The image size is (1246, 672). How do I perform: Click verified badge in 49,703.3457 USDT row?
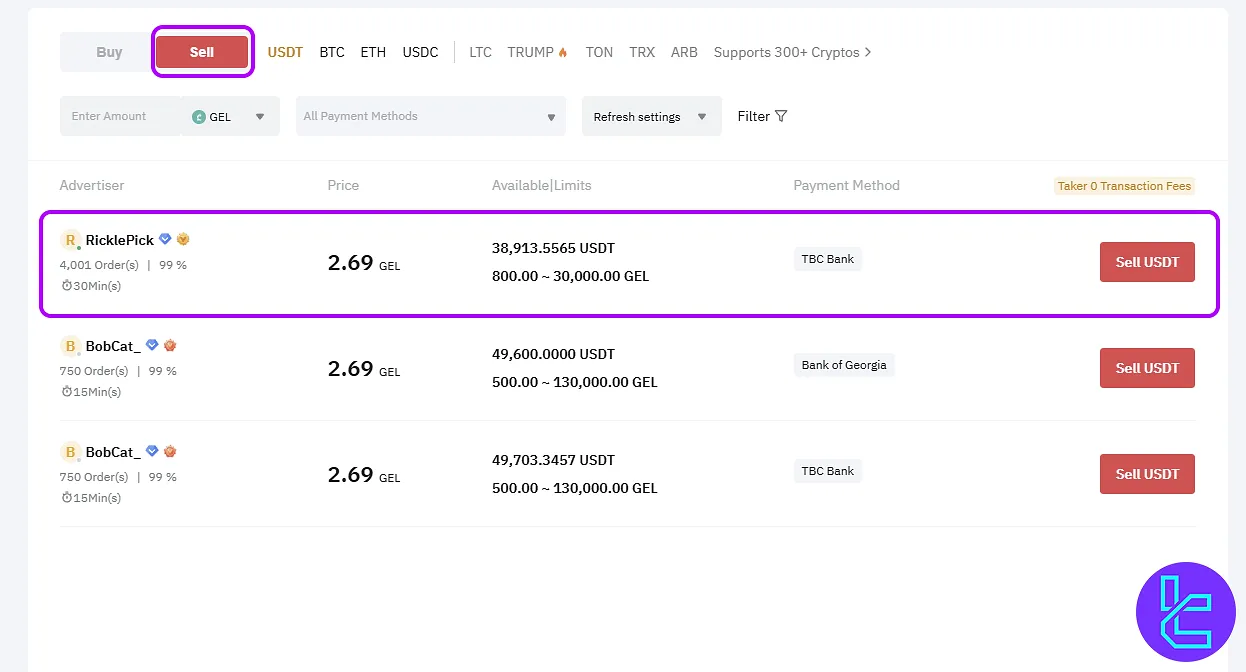pyautogui.click(x=152, y=451)
